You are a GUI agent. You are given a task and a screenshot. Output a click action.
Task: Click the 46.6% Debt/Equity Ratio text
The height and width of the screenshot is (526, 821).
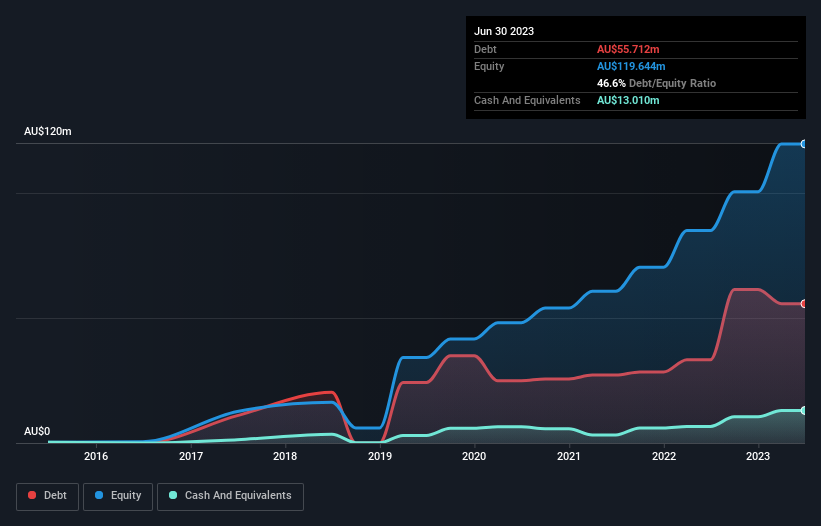pyautogui.click(x=656, y=83)
